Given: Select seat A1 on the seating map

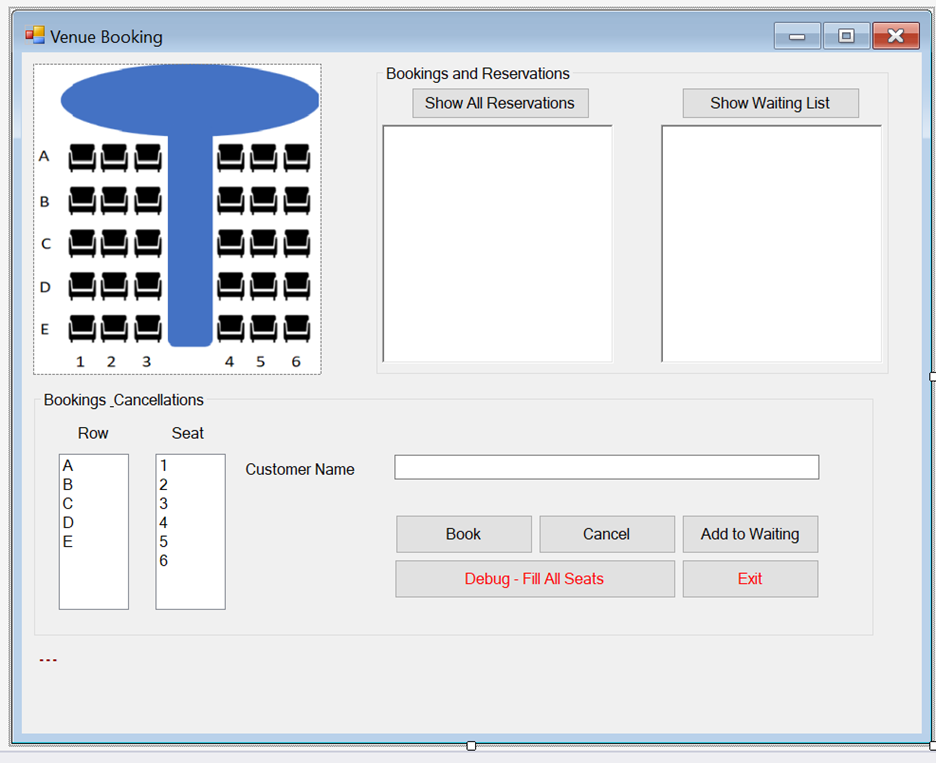Looking at the screenshot, I should 82,156.
